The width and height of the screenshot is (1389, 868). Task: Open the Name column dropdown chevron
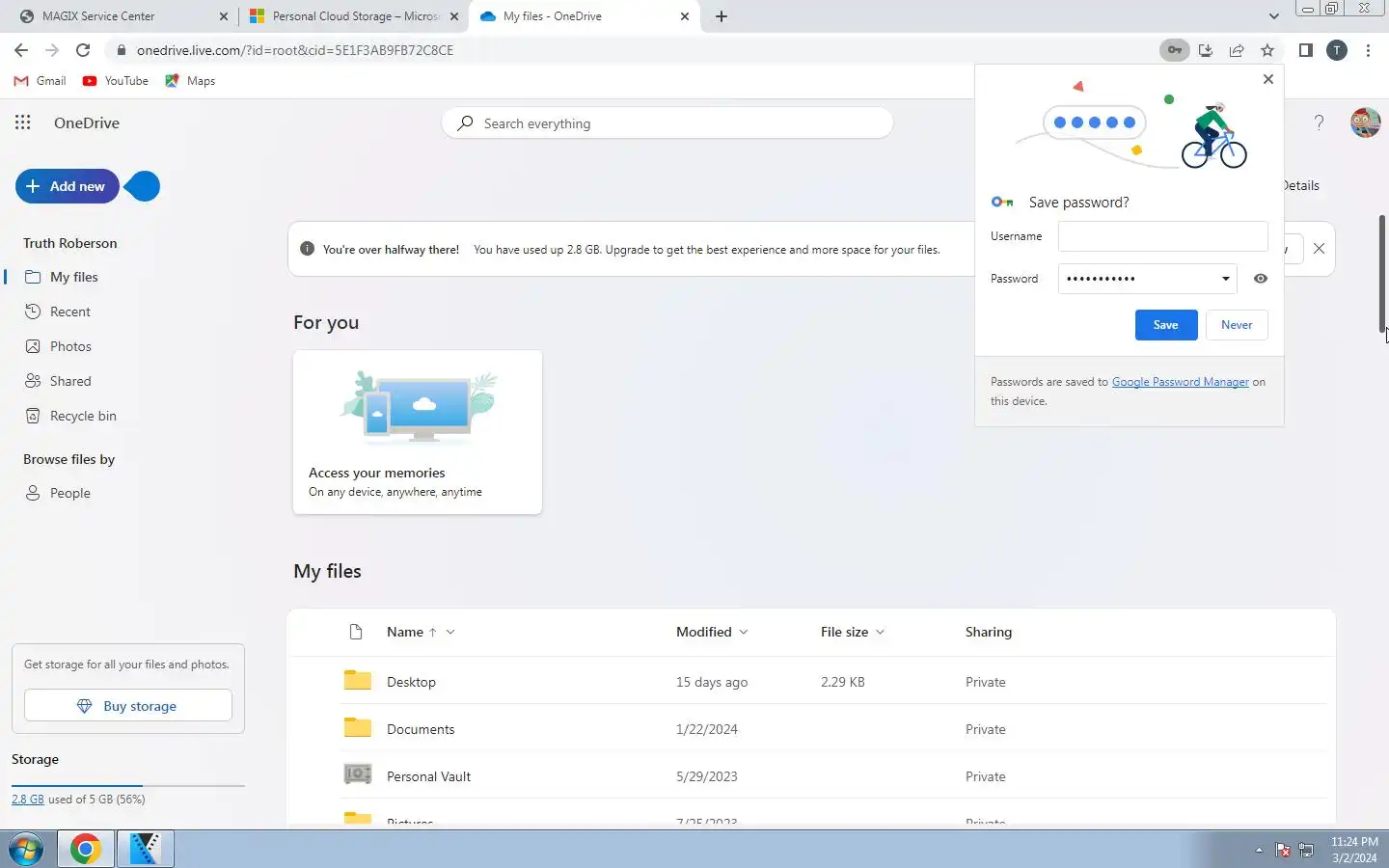click(x=450, y=632)
